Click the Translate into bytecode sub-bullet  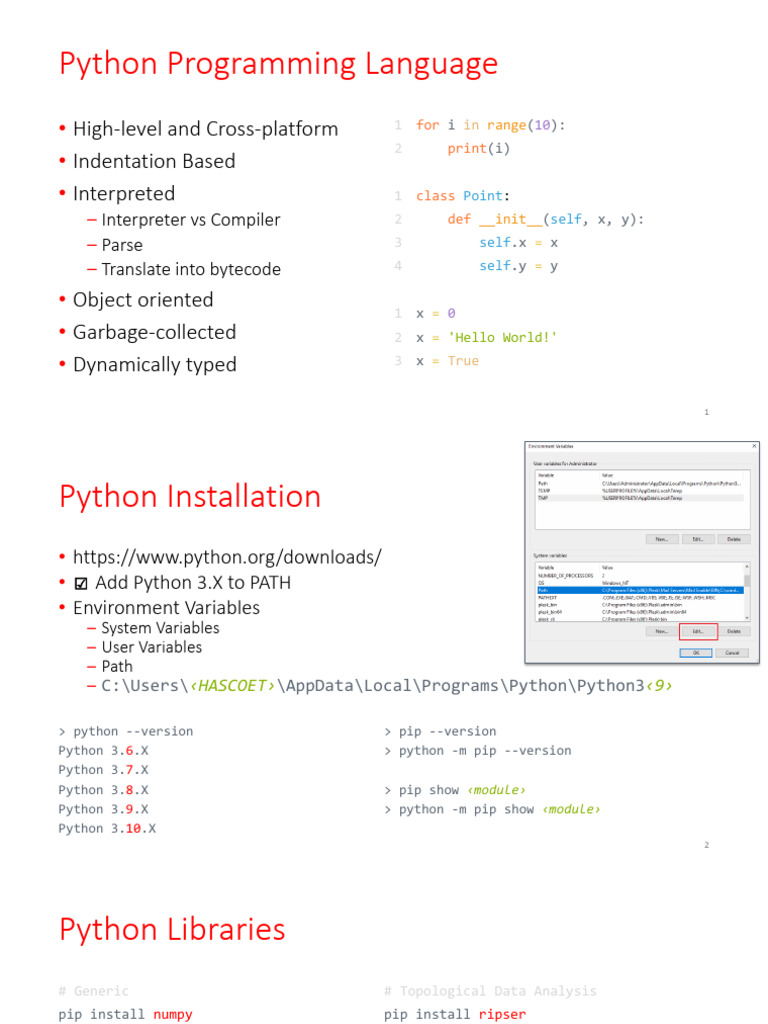click(x=191, y=269)
